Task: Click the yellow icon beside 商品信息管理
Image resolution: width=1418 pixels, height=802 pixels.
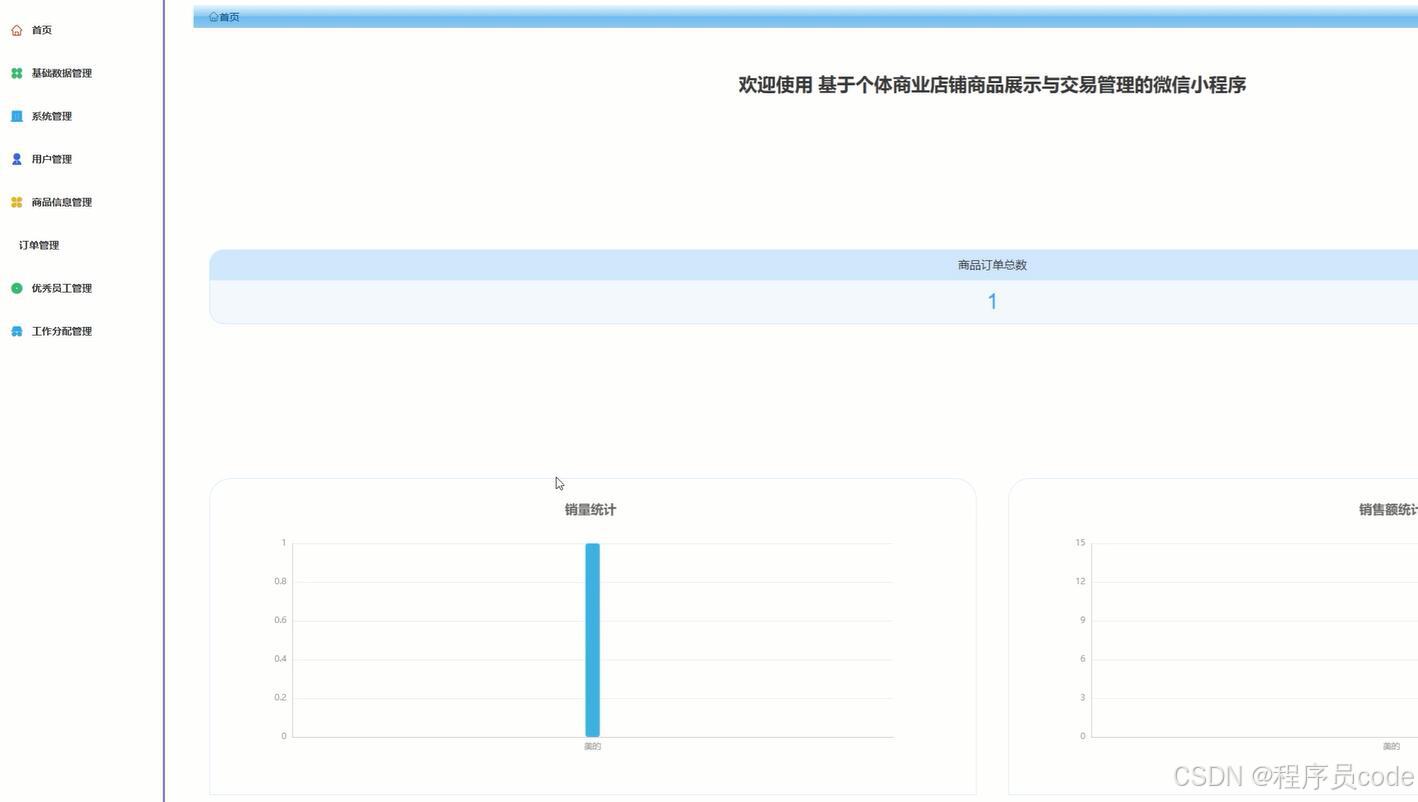Action: tap(16, 202)
